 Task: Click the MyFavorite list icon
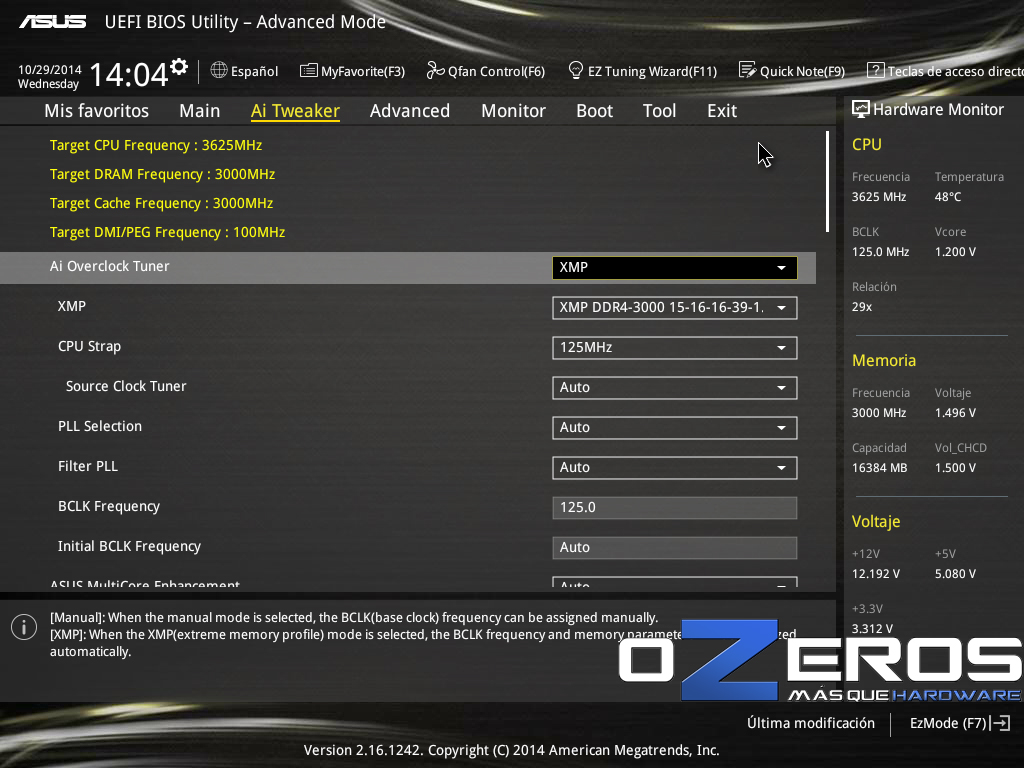308,71
